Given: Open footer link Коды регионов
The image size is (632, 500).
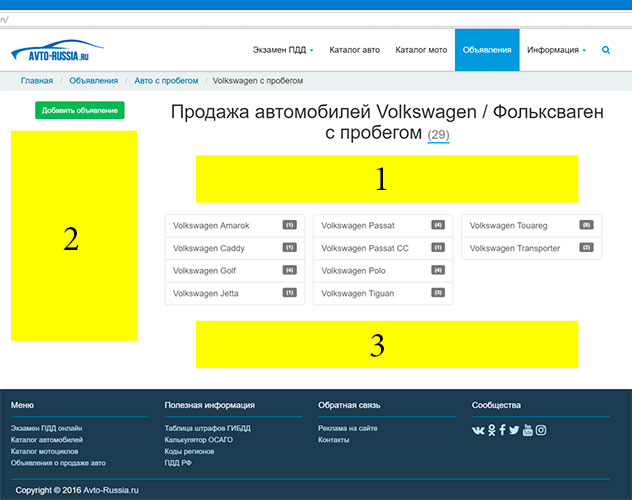Looking at the screenshot, I should tap(189, 451).
